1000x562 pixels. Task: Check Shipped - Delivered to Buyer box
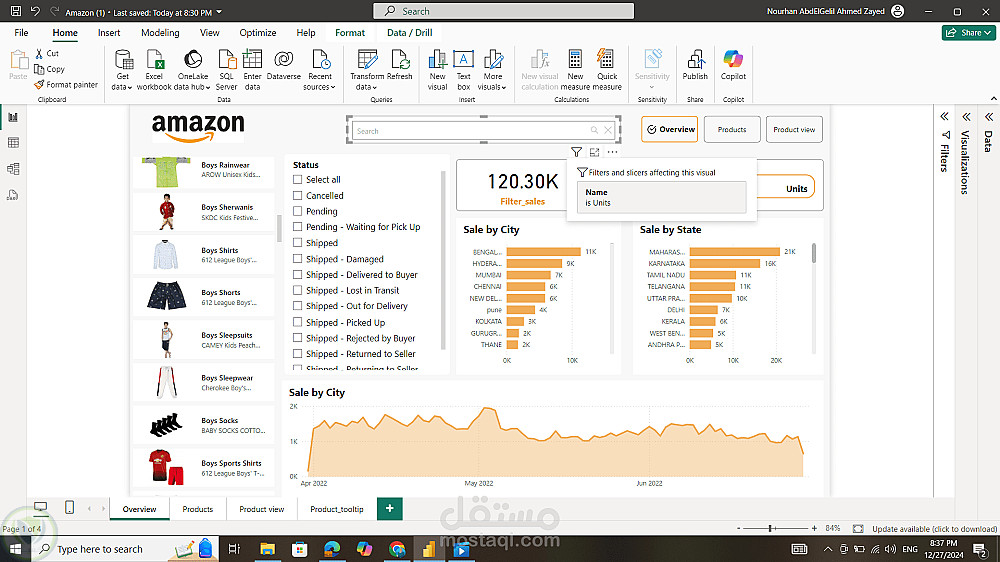pos(297,274)
